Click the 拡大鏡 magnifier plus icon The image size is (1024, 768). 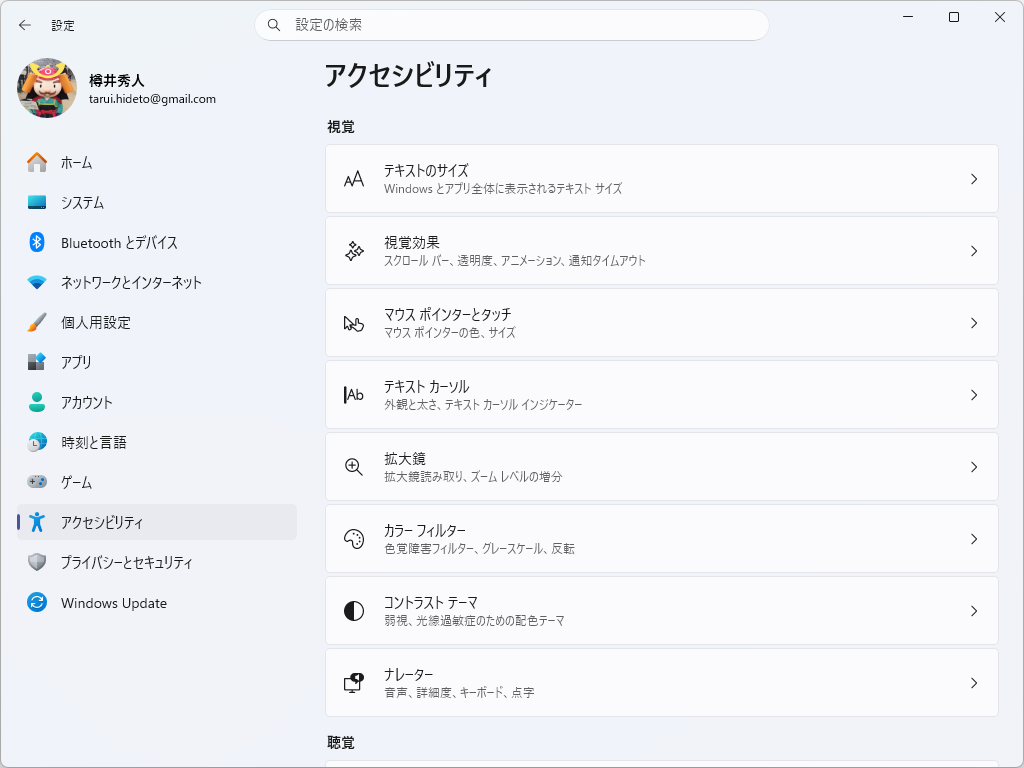click(354, 467)
